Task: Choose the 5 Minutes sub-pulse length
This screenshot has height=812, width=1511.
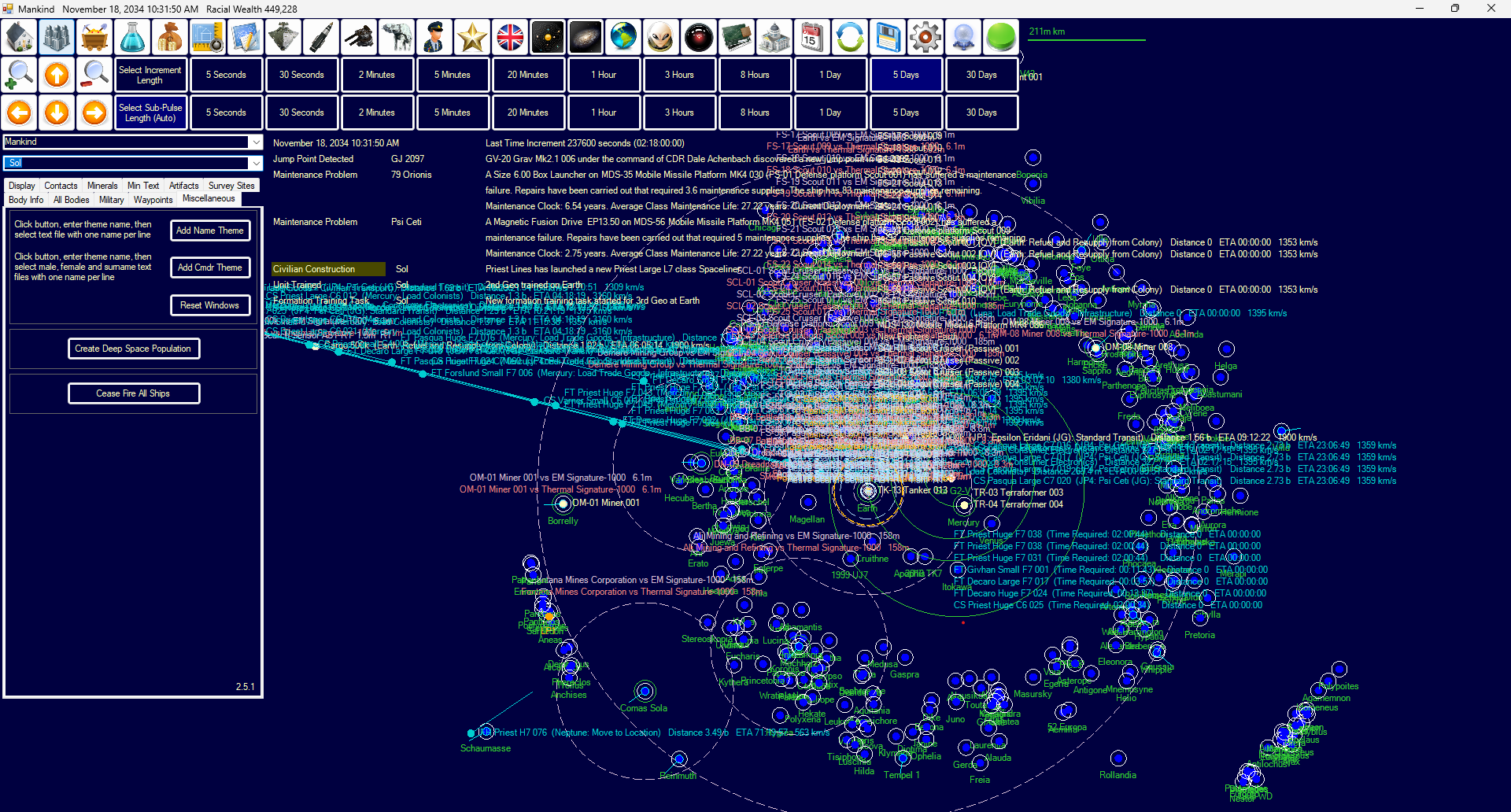Action: [452, 113]
